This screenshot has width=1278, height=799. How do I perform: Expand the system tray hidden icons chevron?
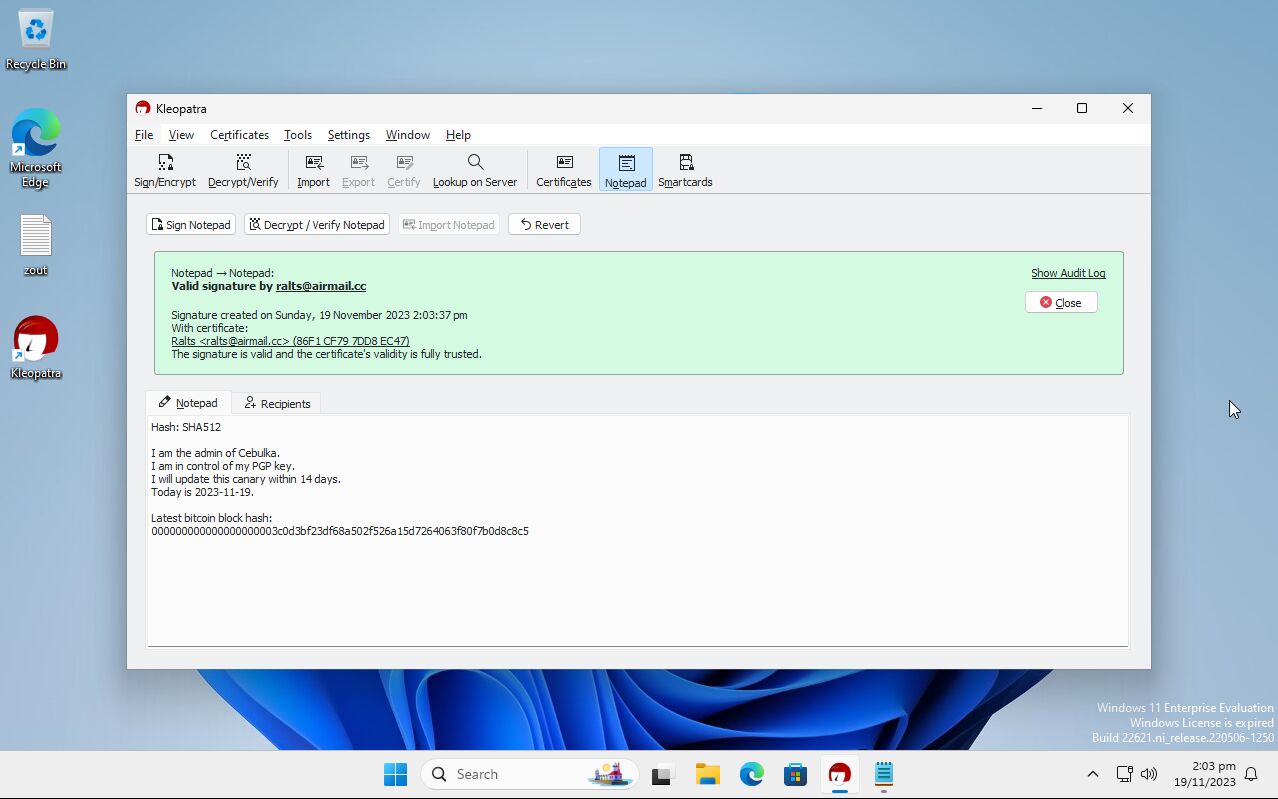(x=1092, y=774)
